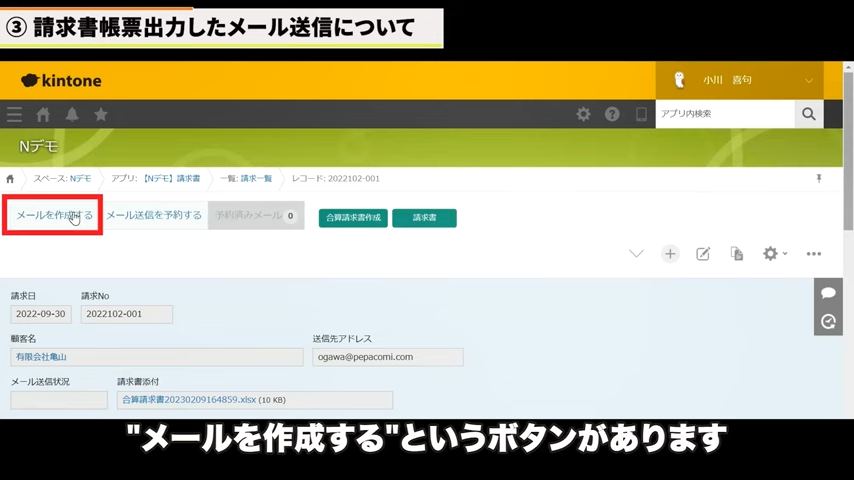Download 合算請求書20230209164859.xlsx attachment

click(189, 400)
